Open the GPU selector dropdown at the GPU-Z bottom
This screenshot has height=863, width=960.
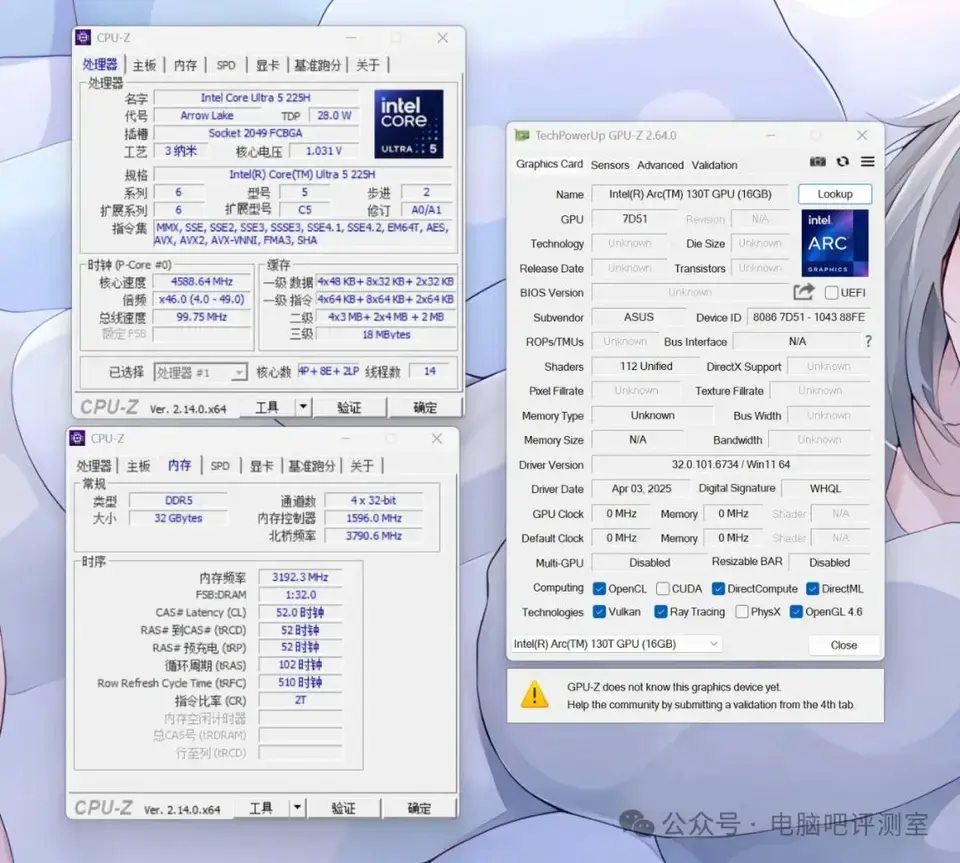[617, 644]
